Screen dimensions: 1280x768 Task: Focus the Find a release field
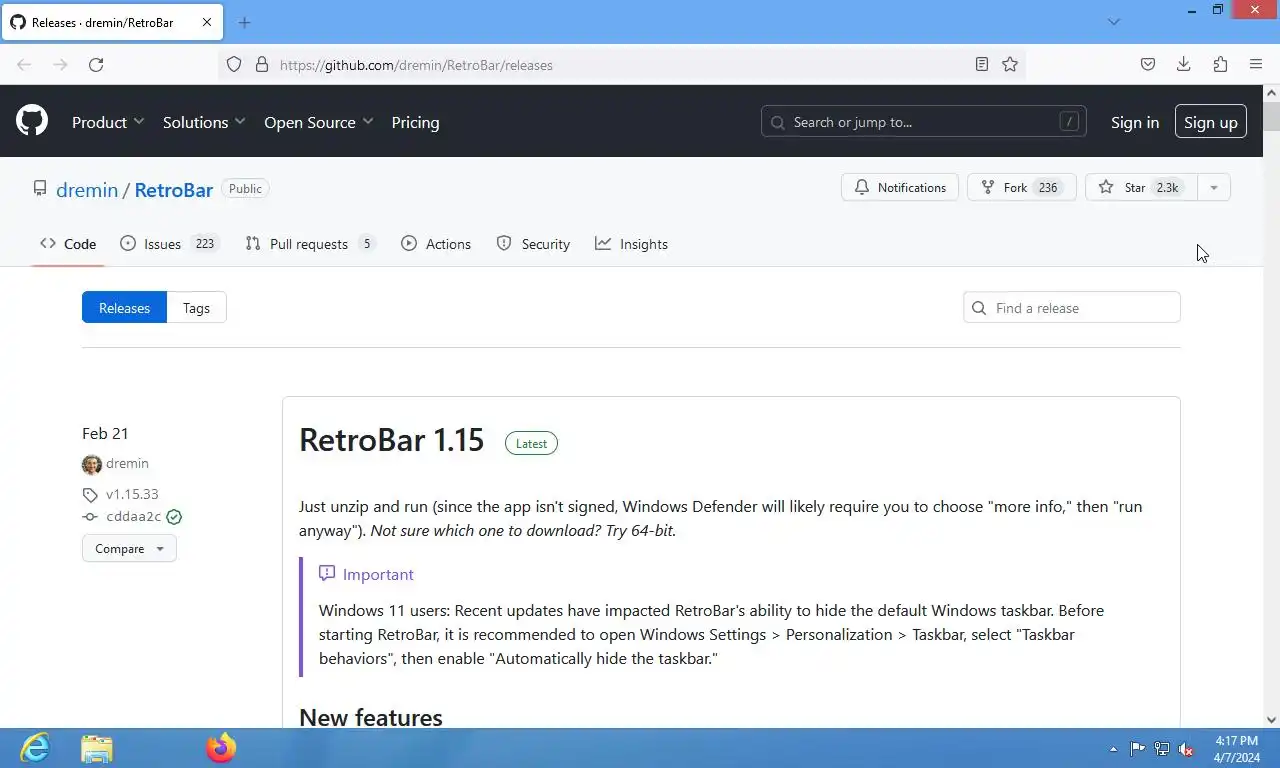1072,307
